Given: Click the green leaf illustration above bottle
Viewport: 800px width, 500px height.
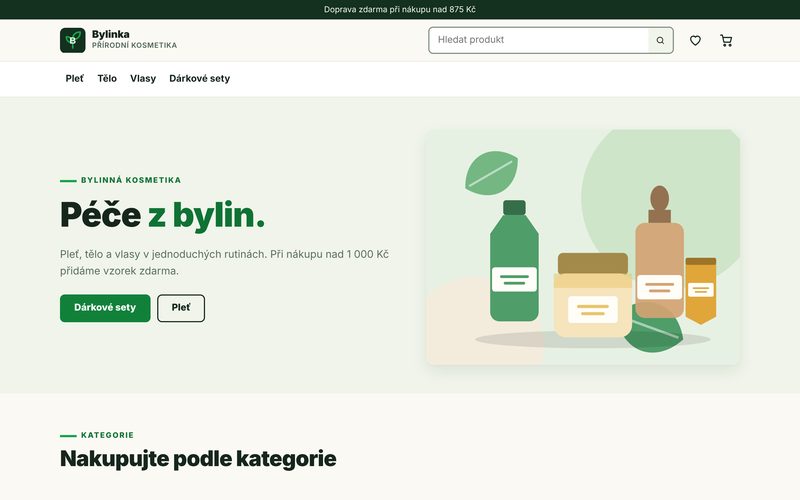Looking at the screenshot, I should click(x=491, y=173).
